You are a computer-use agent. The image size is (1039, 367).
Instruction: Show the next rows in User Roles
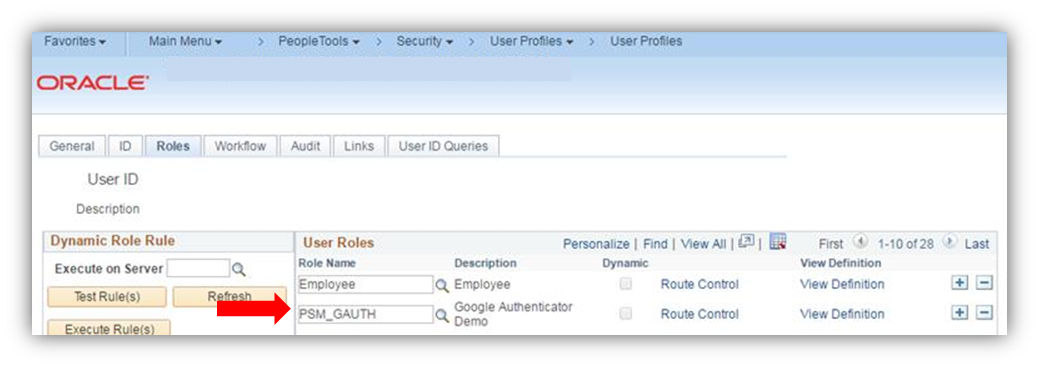(x=950, y=242)
